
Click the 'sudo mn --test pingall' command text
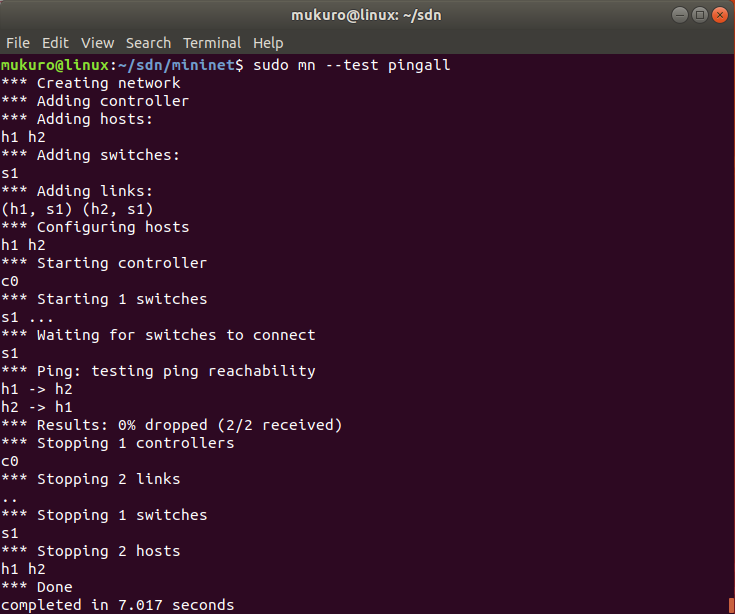click(x=352, y=65)
